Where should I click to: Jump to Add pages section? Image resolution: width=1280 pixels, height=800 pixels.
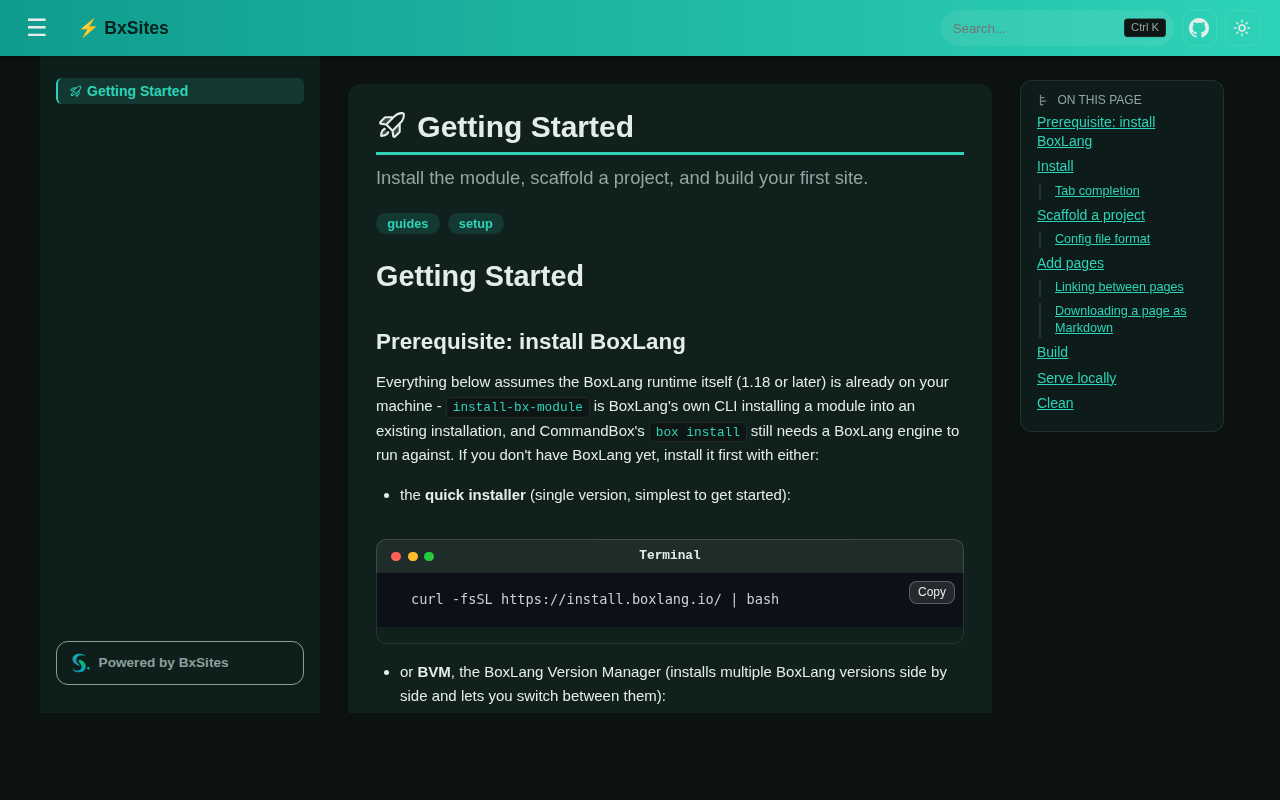pos(1070,263)
